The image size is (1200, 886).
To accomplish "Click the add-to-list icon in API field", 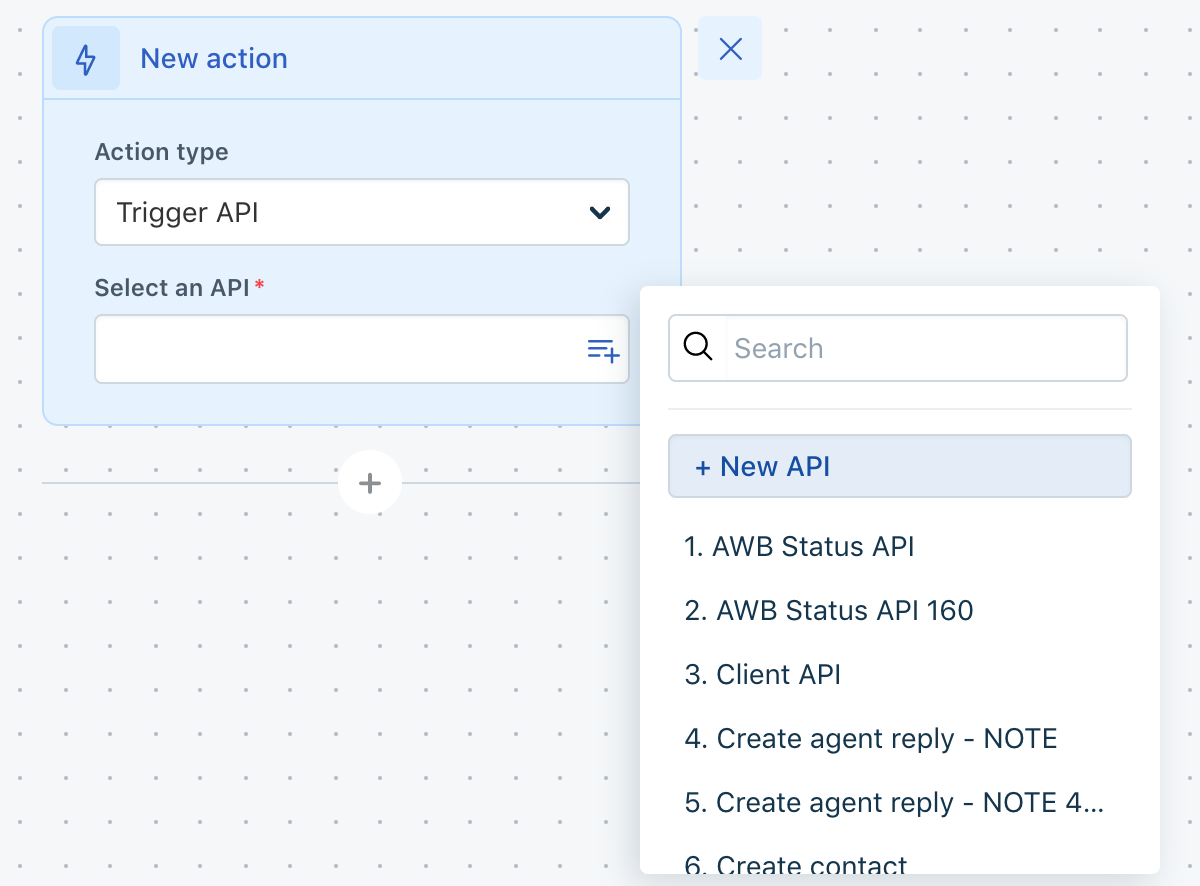I will [603, 349].
